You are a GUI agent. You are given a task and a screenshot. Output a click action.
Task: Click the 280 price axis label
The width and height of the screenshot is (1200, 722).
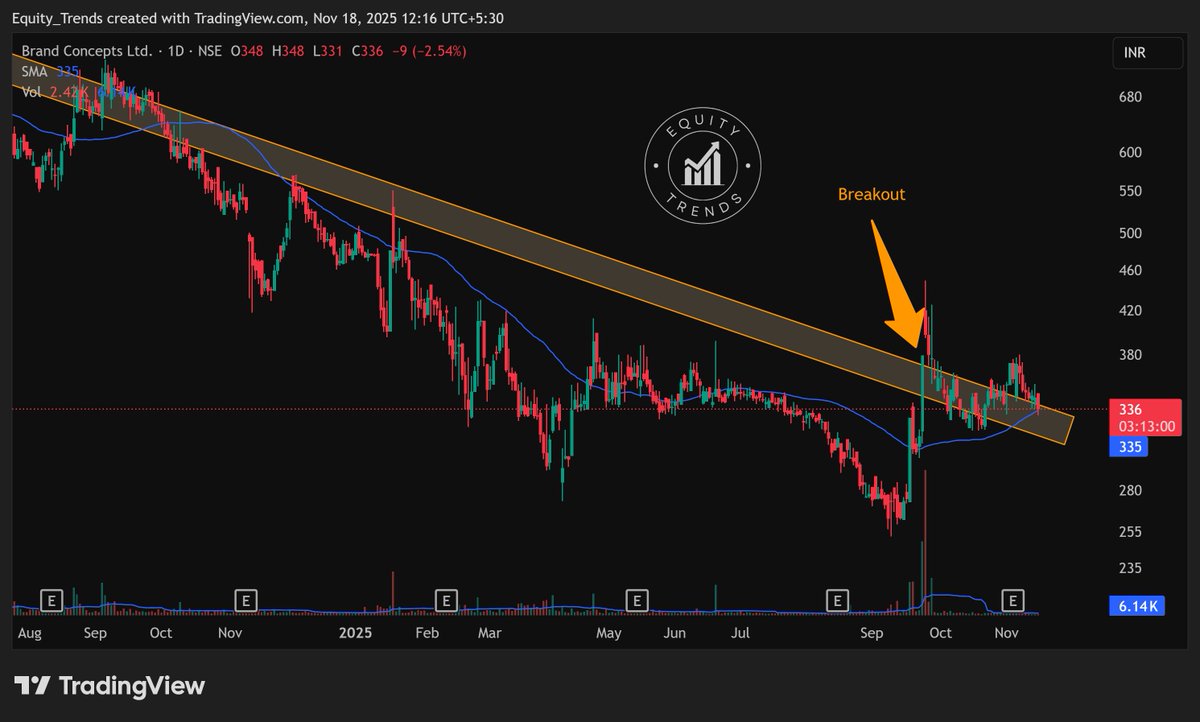1130,490
